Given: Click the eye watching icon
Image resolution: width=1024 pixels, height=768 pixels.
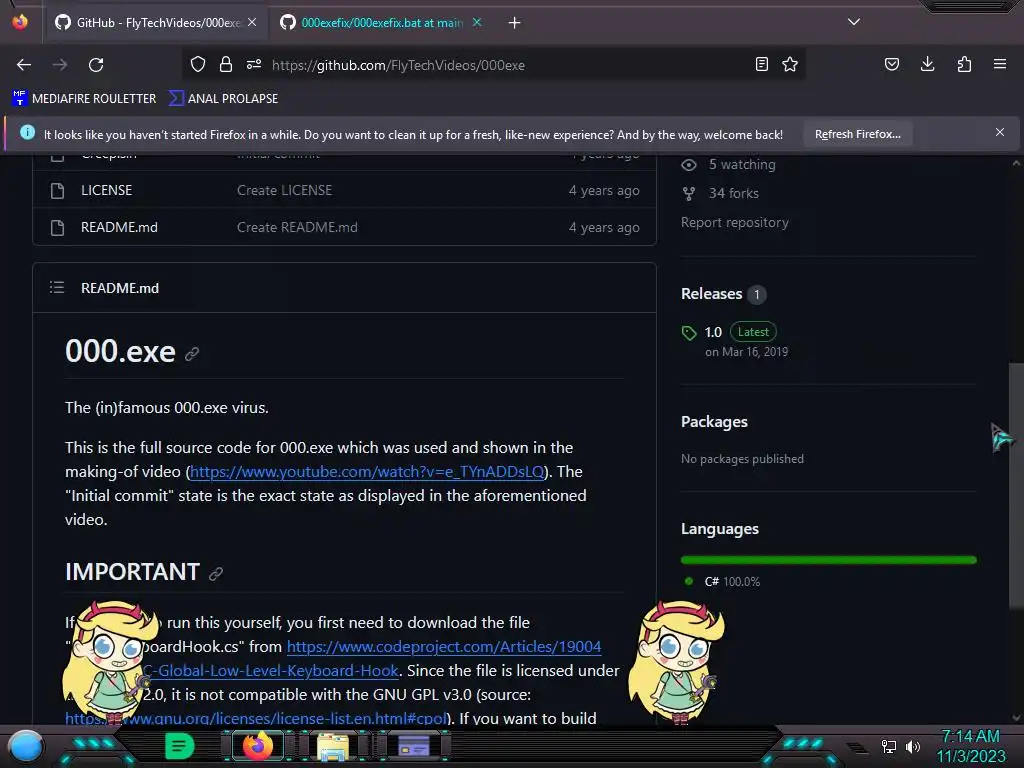Looking at the screenshot, I should coord(689,165).
